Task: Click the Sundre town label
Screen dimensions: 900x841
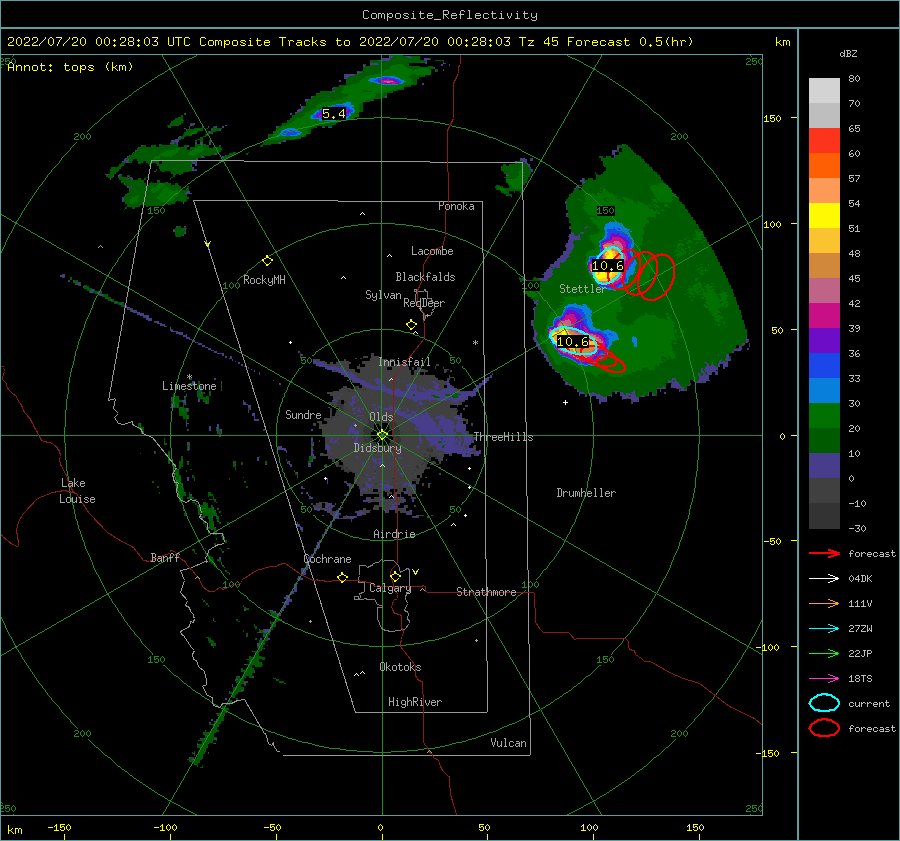Action: pyautogui.click(x=303, y=414)
